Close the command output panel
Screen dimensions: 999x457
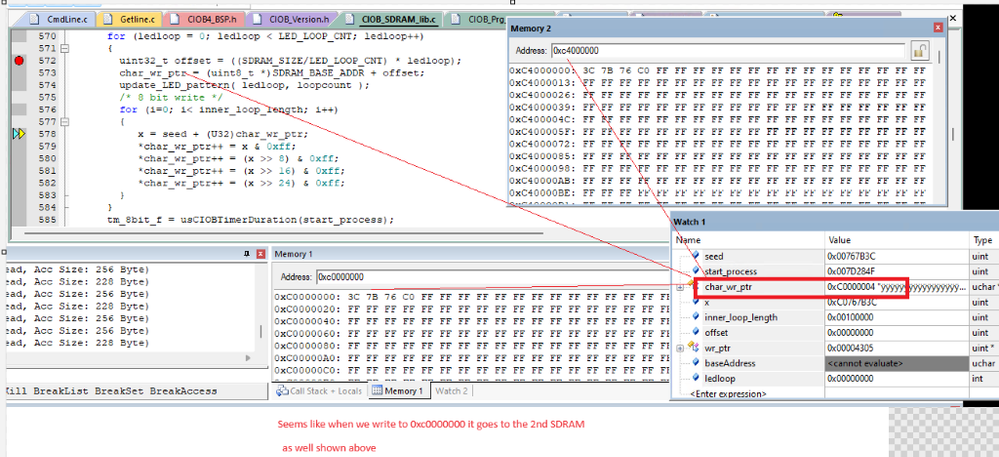pos(260,254)
